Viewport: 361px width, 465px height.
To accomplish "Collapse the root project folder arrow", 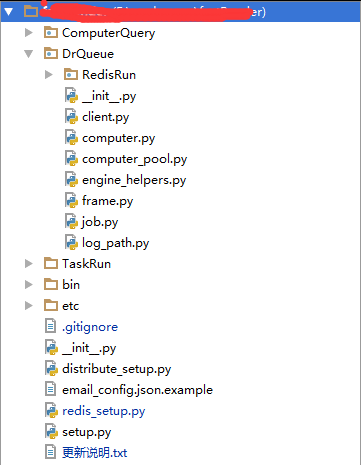I will tap(8, 12).
